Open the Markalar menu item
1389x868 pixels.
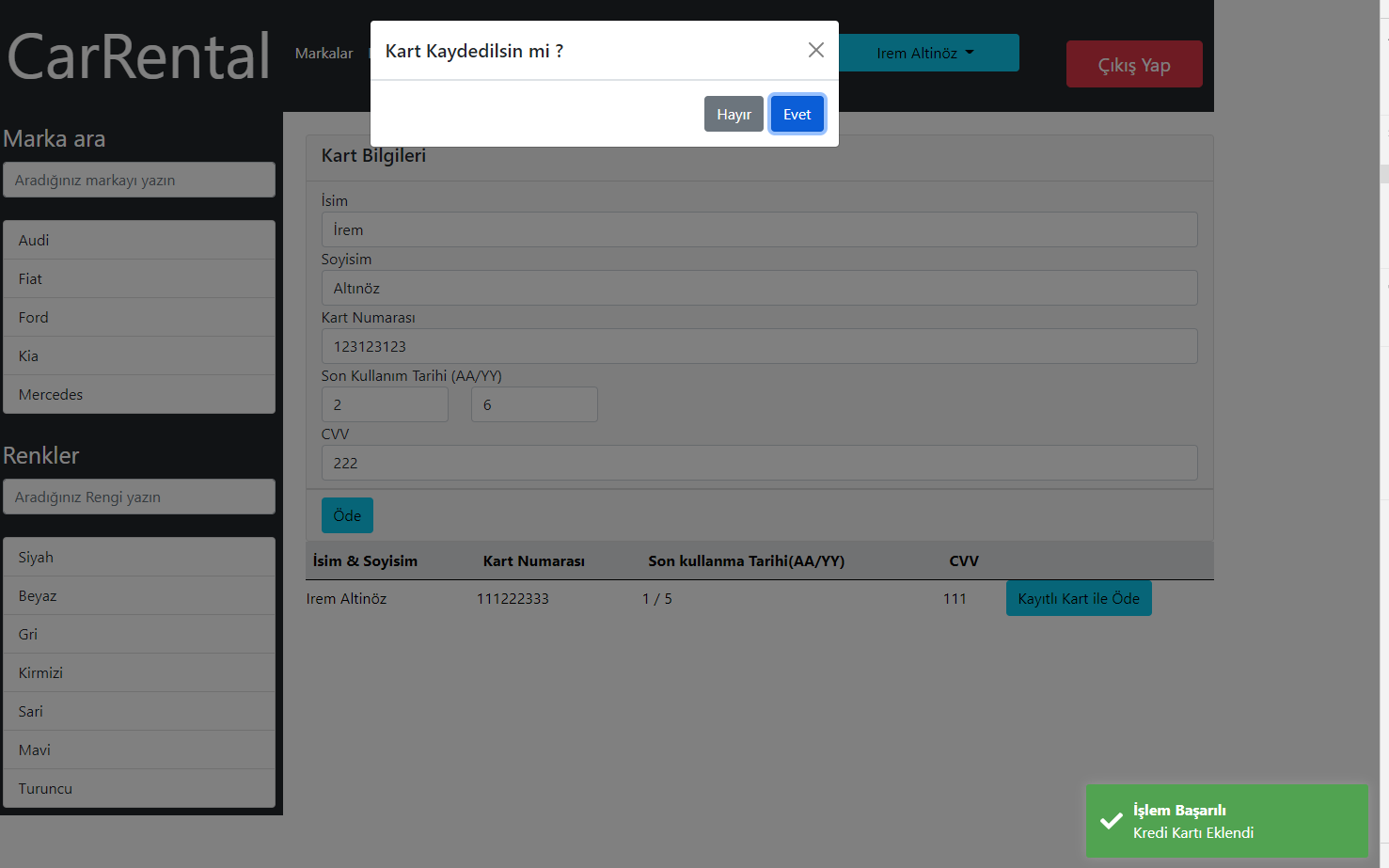pyautogui.click(x=324, y=53)
